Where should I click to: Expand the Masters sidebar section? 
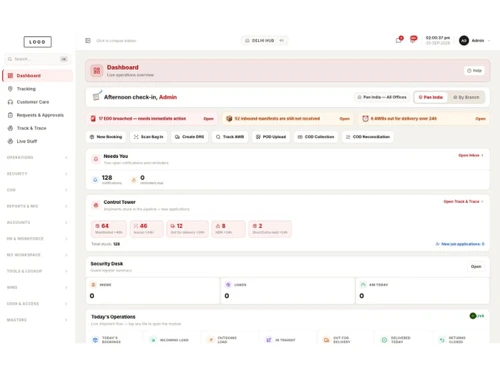(x=37, y=320)
